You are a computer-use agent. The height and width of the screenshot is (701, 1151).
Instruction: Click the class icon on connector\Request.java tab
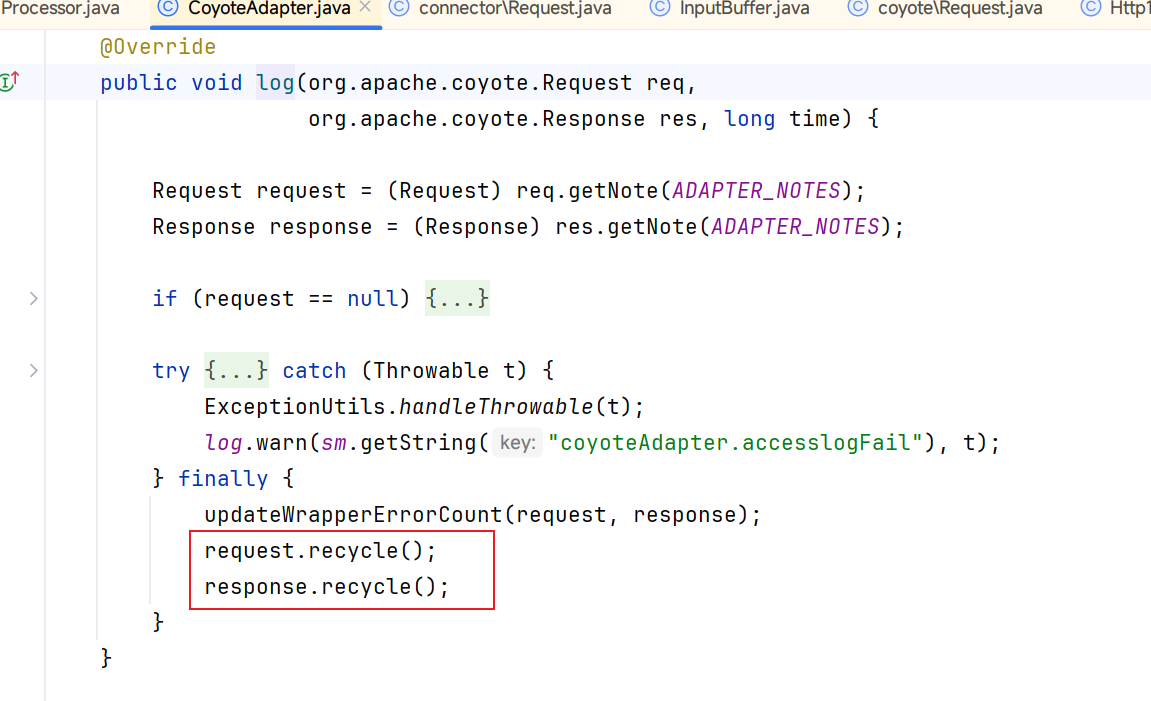pos(399,9)
